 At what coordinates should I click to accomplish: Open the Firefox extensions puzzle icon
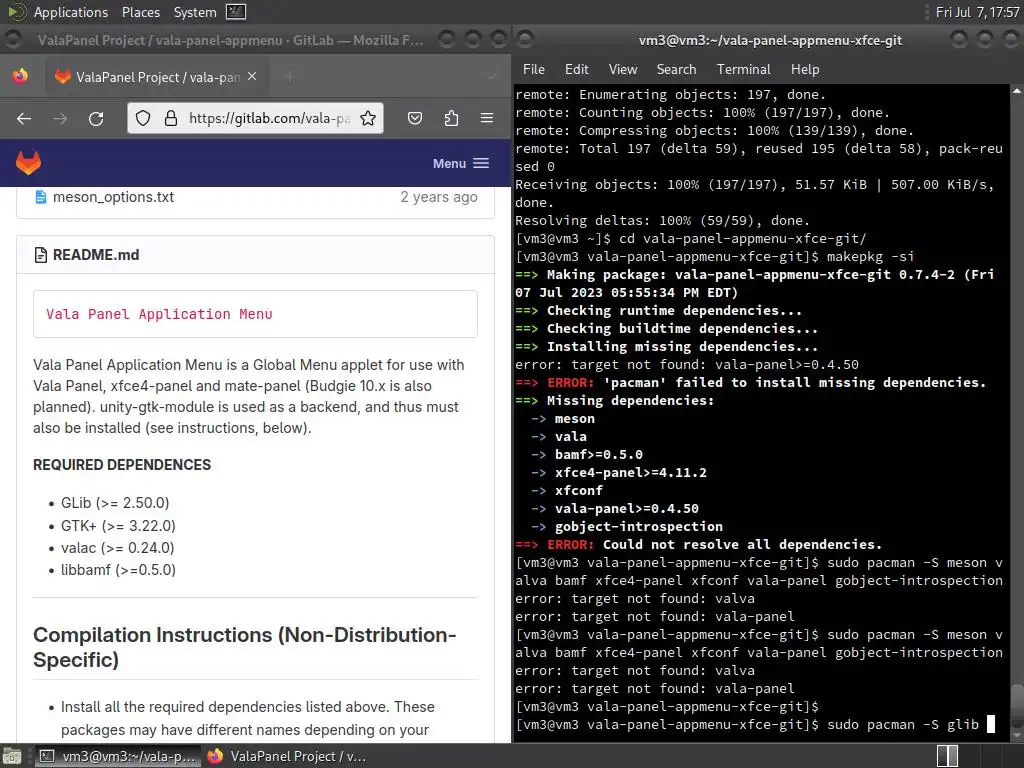pos(451,118)
